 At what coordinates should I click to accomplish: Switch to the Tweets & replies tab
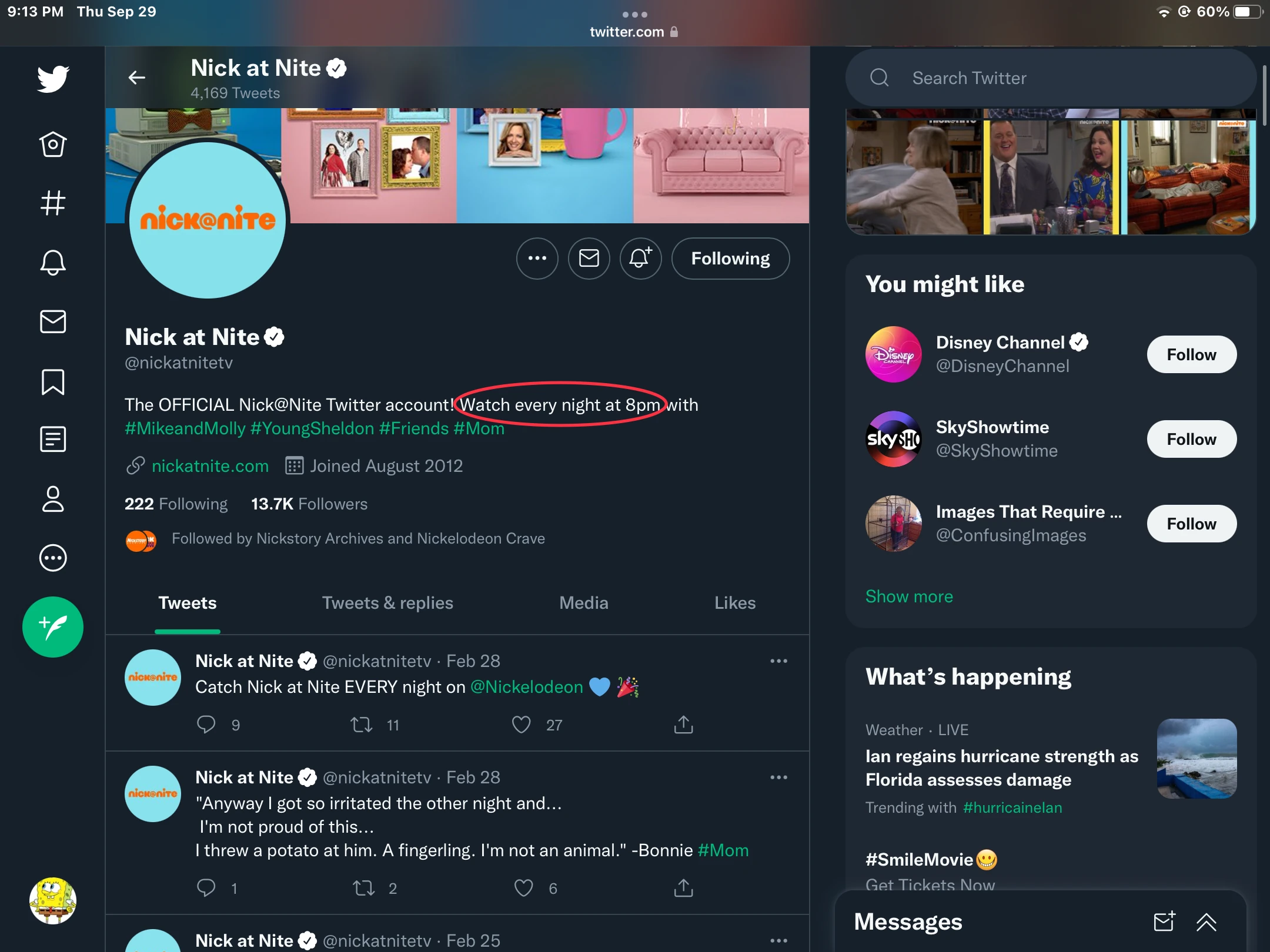coord(387,603)
